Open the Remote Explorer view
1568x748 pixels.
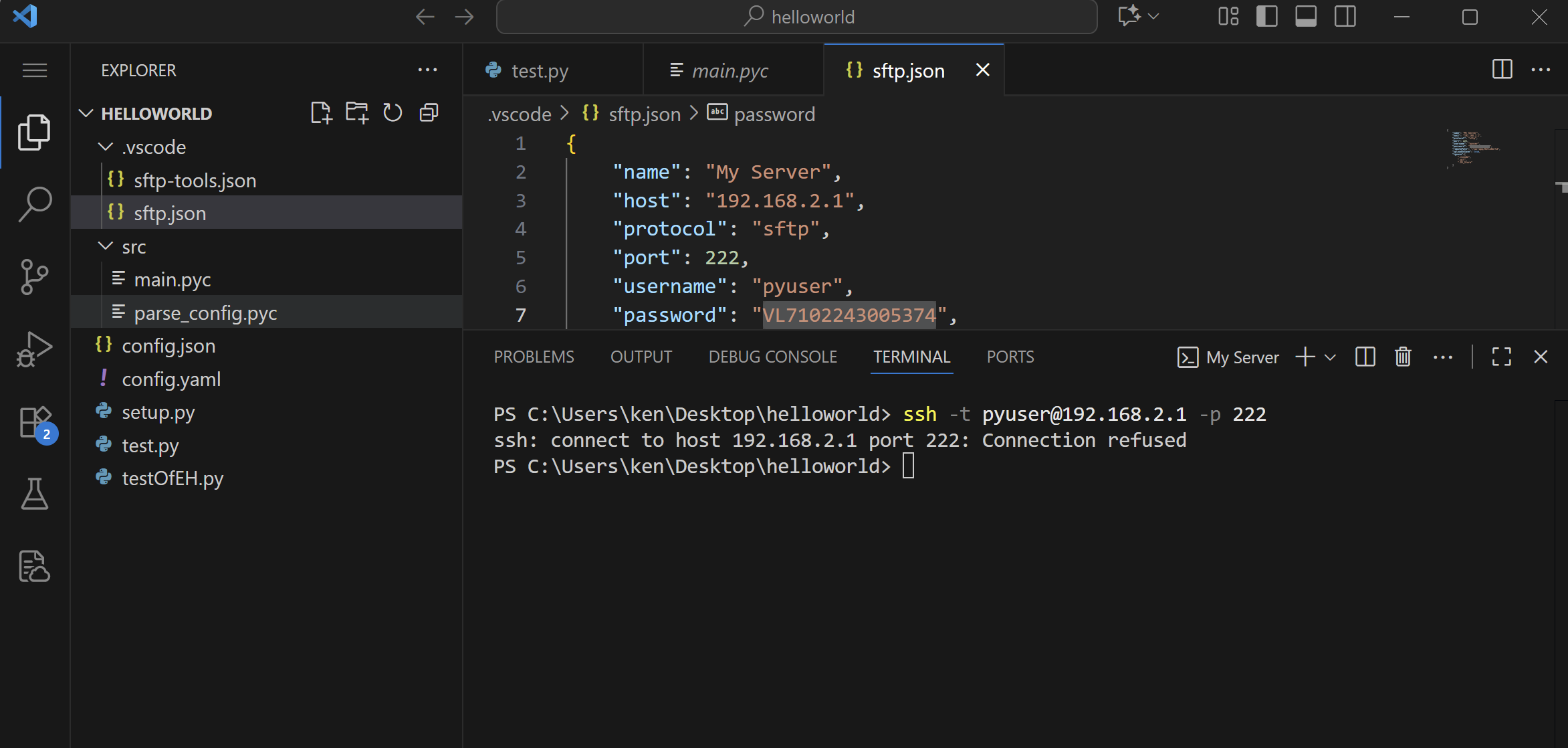[34, 566]
